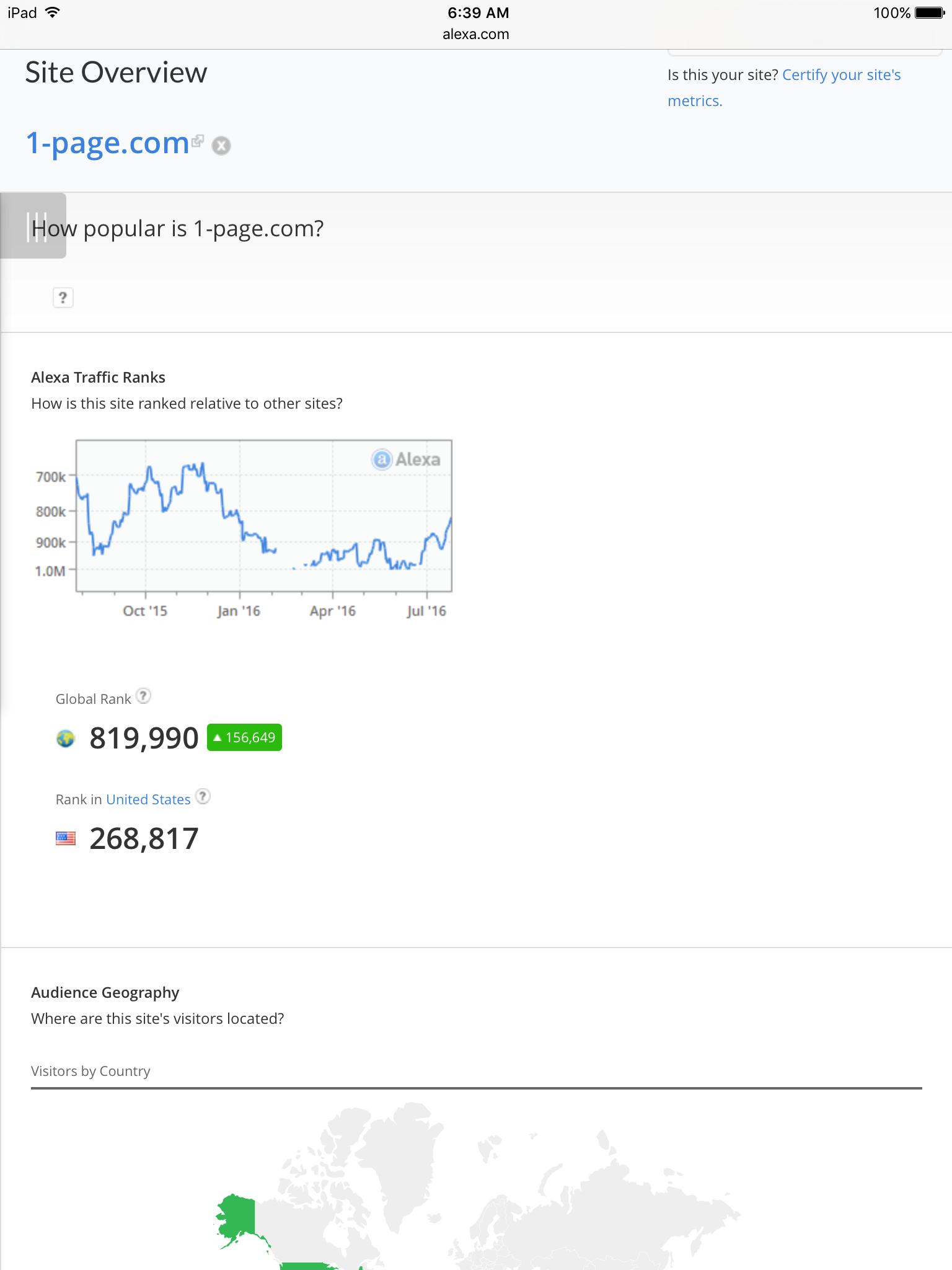The image size is (952, 1270).
Task: Follow the United States country link
Action: coord(148,799)
